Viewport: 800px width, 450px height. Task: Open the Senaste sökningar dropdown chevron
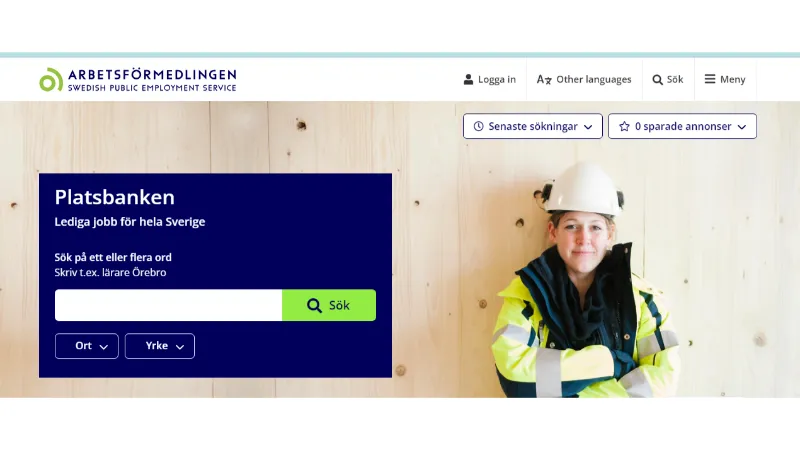pyautogui.click(x=588, y=127)
